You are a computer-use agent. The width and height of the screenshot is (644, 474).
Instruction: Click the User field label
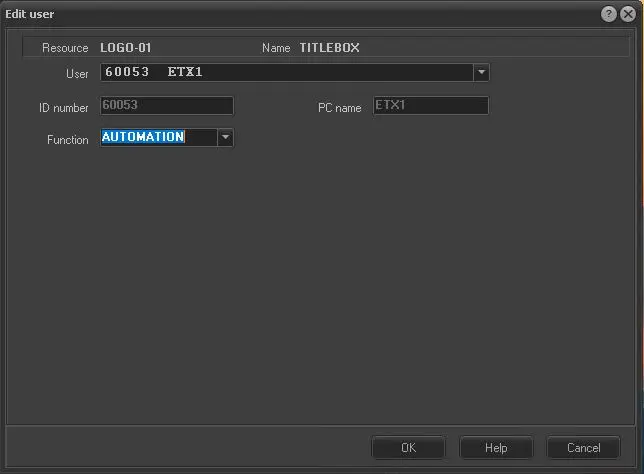tap(77, 74)
